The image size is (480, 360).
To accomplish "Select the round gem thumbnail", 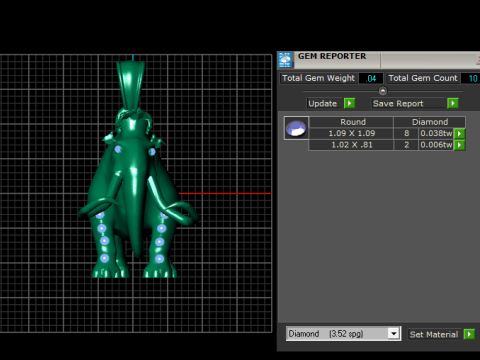I will coord(296,128).
